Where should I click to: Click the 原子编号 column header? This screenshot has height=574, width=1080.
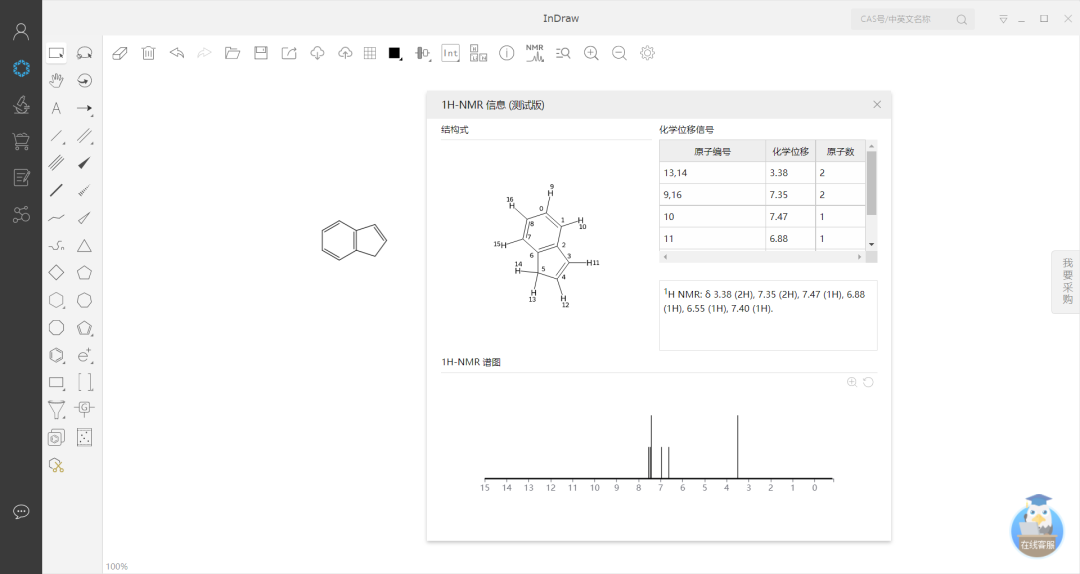712,152
